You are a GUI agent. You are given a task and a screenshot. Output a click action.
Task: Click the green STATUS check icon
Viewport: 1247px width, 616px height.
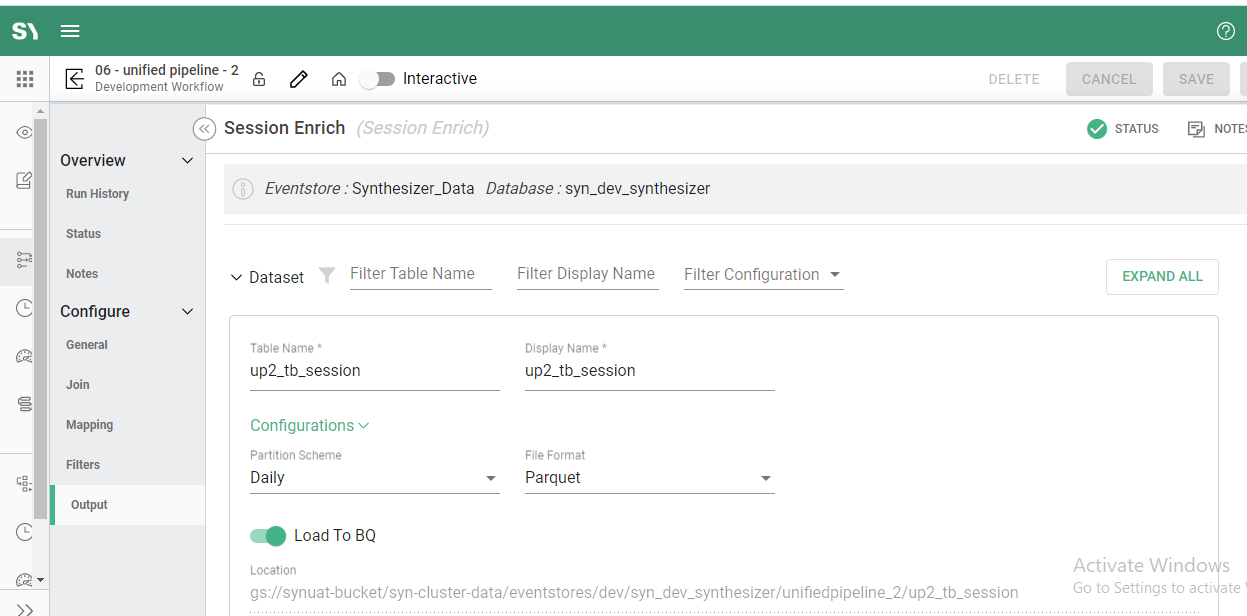click(x=1096, y=128)
